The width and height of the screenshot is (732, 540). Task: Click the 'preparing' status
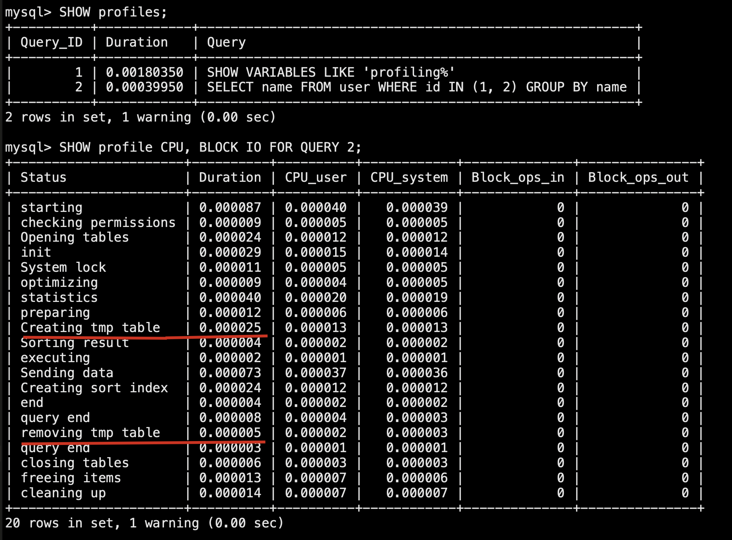click(x=55, y=313)
